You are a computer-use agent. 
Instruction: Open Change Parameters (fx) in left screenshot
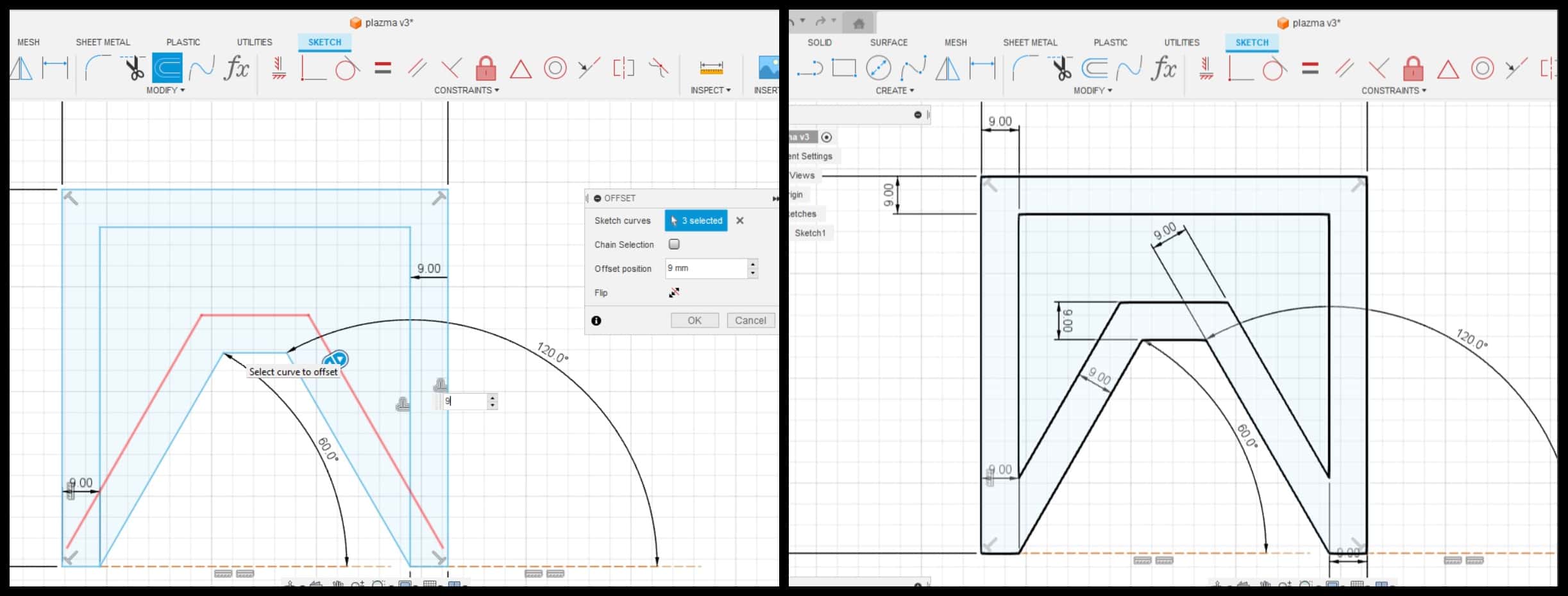click(x=236, y=68)
